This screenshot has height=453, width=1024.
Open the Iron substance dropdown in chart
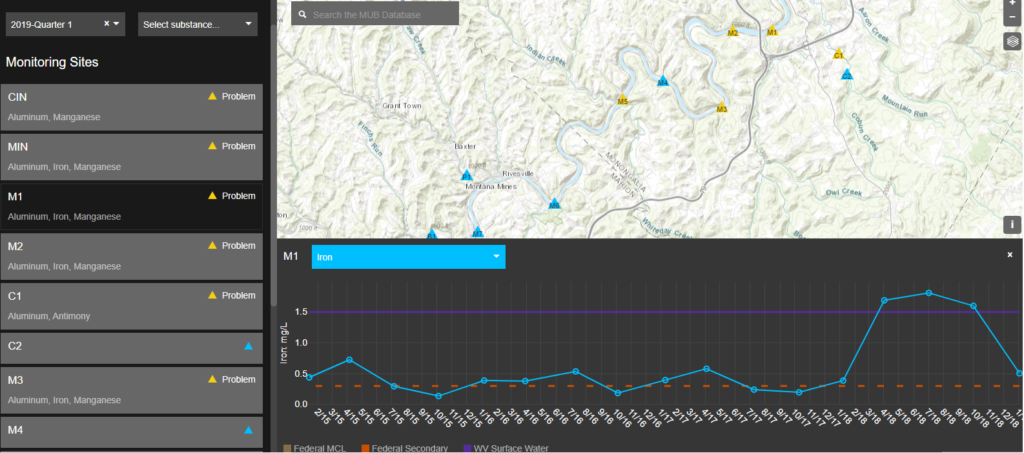(x=408, y=257)
